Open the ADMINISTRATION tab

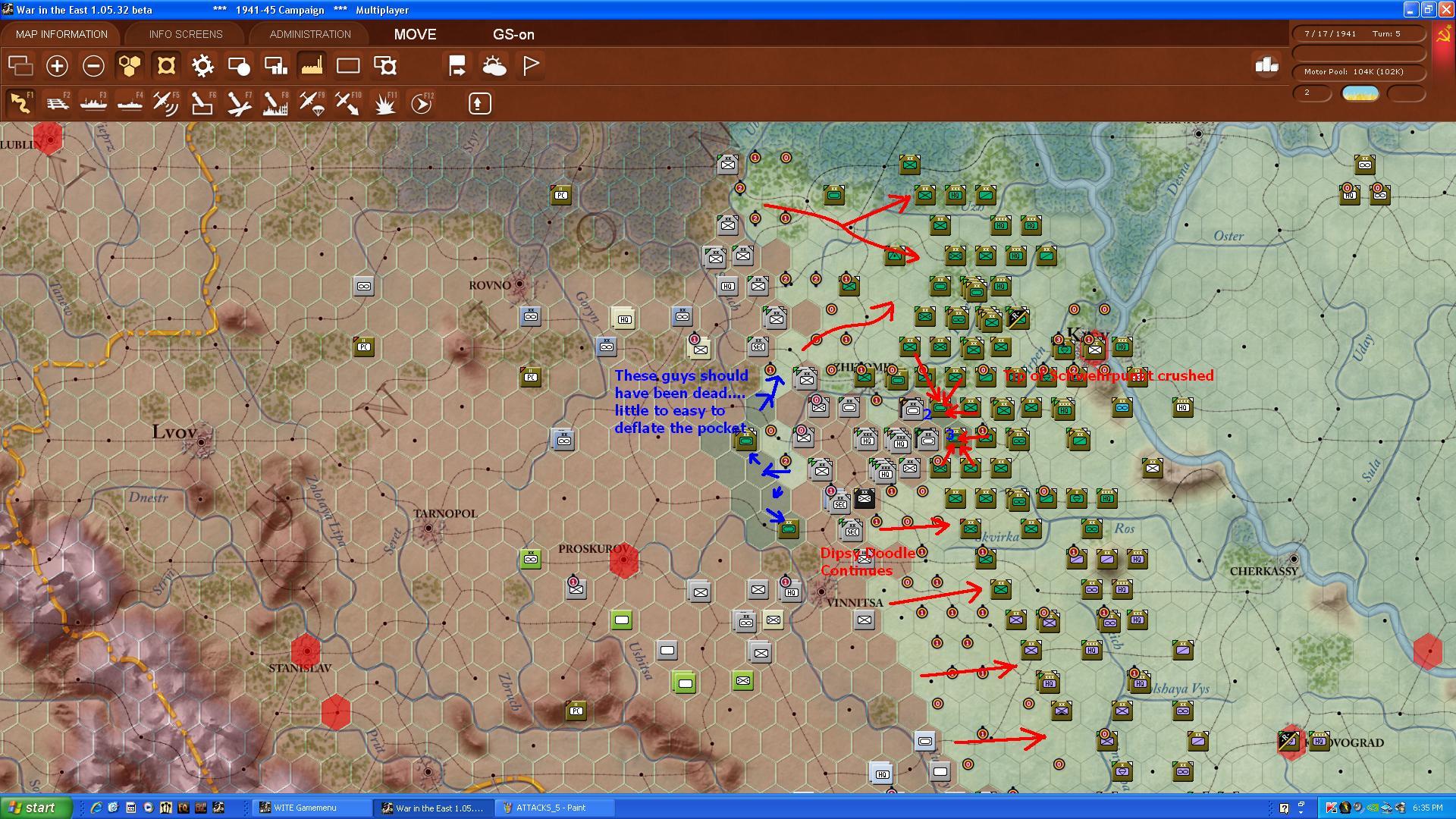click(x=310, y=34)
